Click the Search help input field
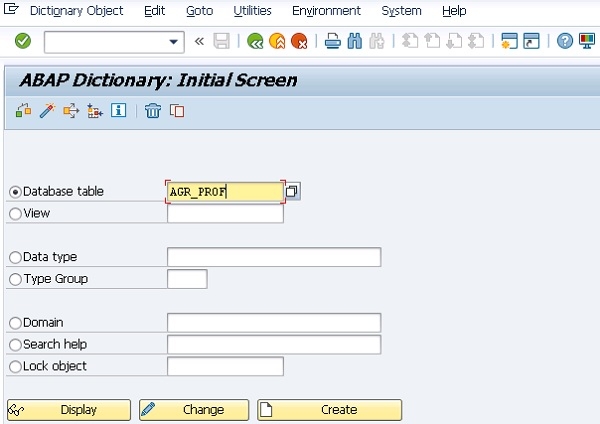This screenshot has height=424, width=600. pyautogui.click(x=274, y=345)
